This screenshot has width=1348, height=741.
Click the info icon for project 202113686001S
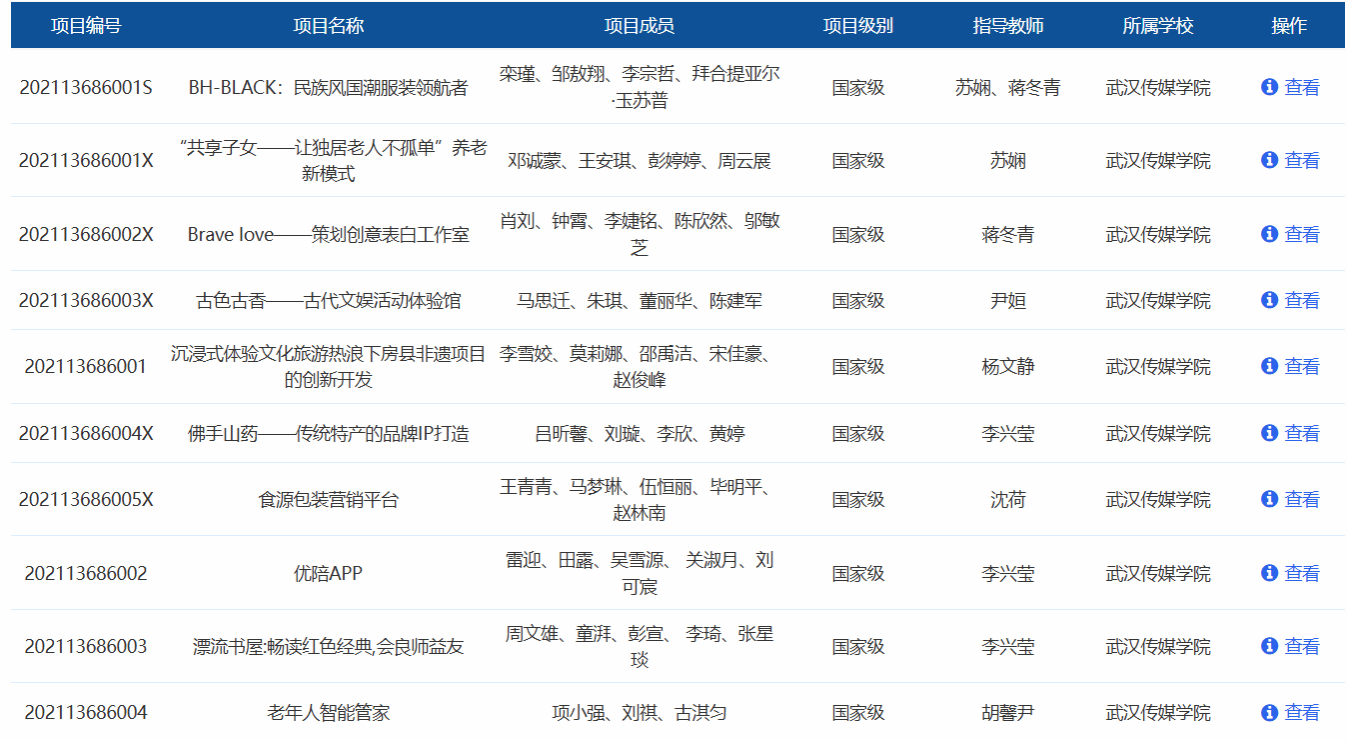(1269, 87)
